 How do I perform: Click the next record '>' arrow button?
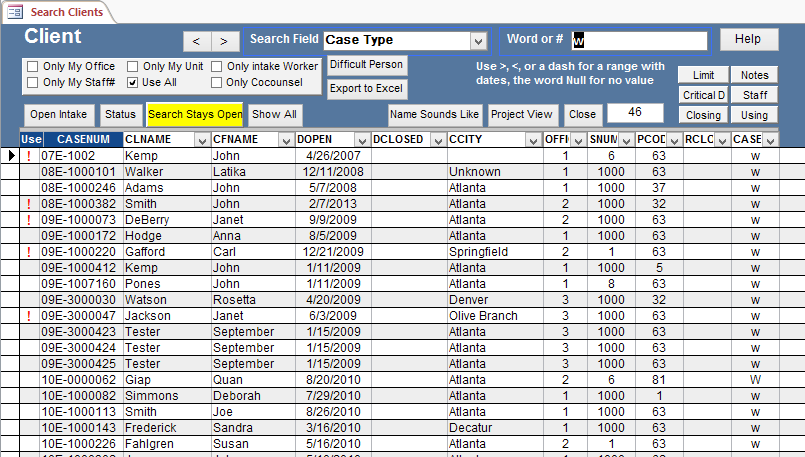point(225,41)
